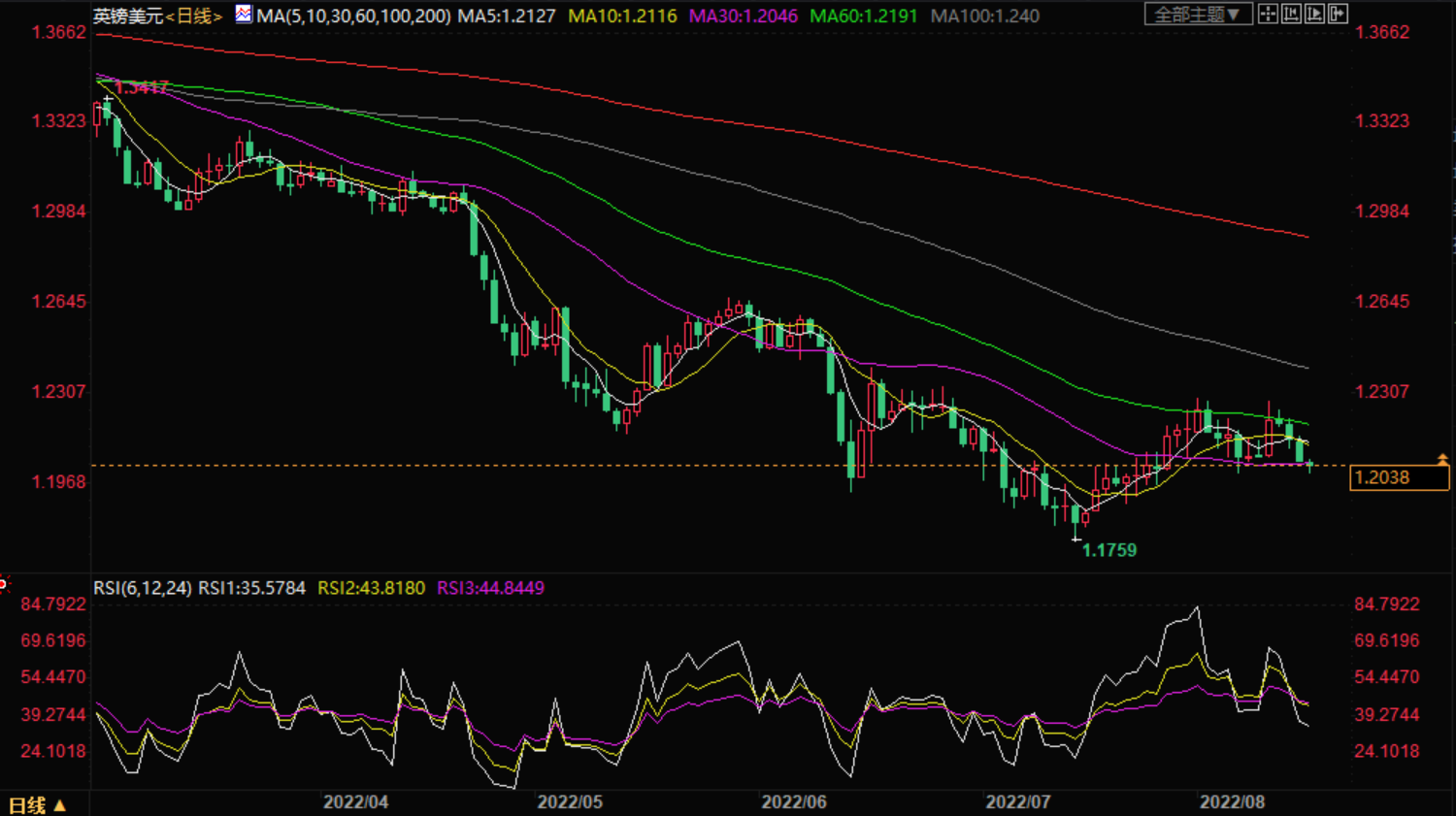Click the 2022/05 date axis label
Screen dimensions: 1456x816
pyautogui.click(x=570, y=802)
